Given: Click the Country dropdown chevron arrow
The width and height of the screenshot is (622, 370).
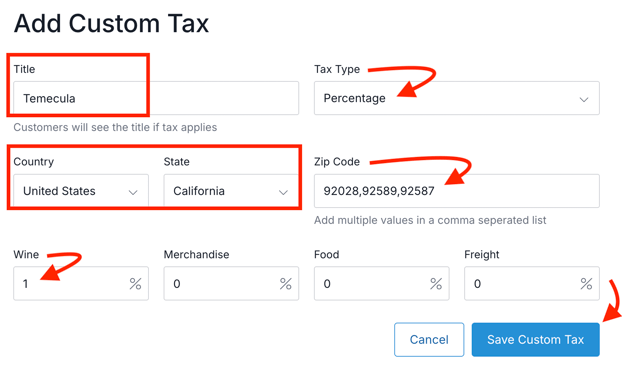Looking at the screenshot, I should click(x=133, y=192).
